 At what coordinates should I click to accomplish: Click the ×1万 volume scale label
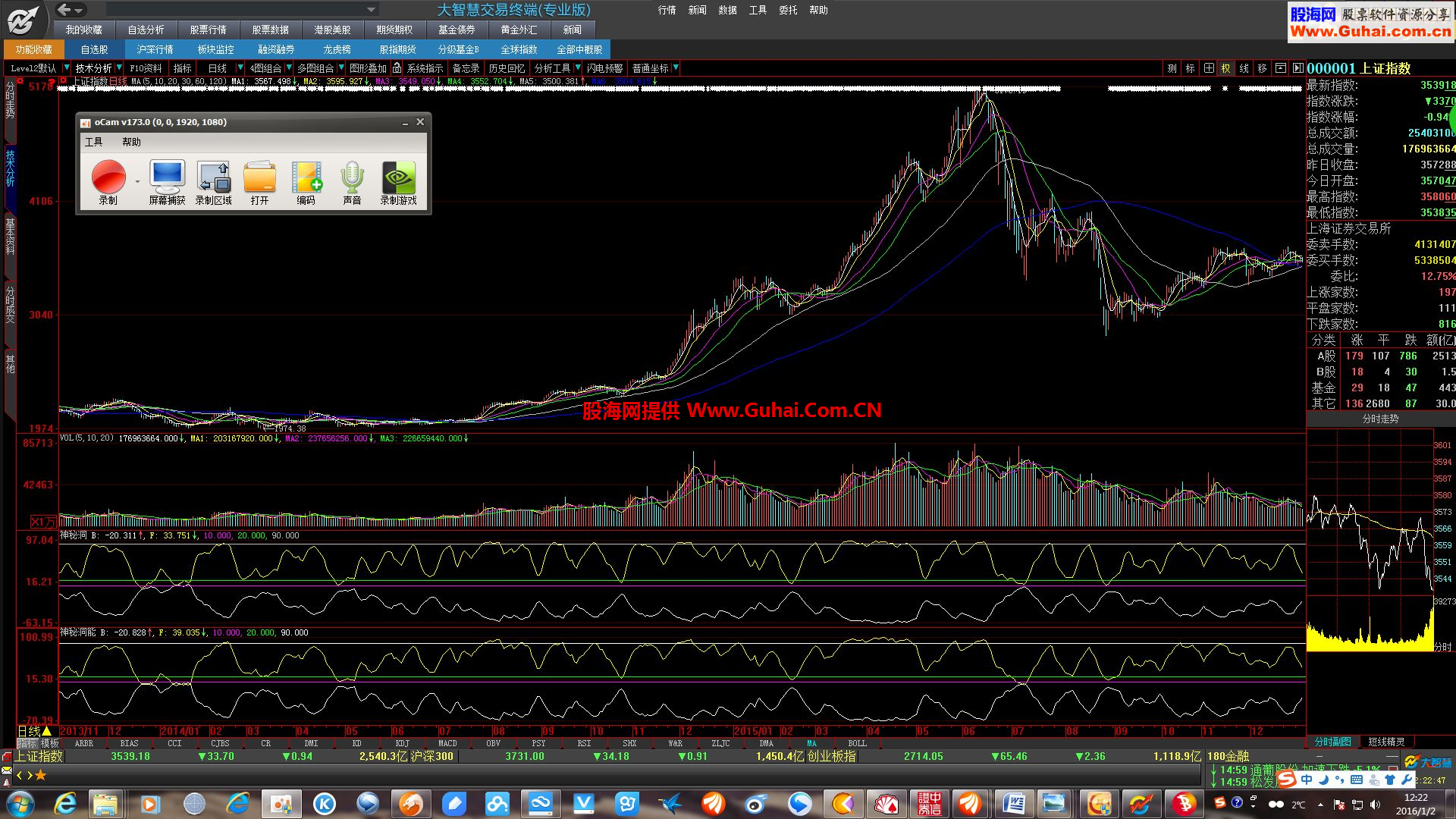[43, 522]
